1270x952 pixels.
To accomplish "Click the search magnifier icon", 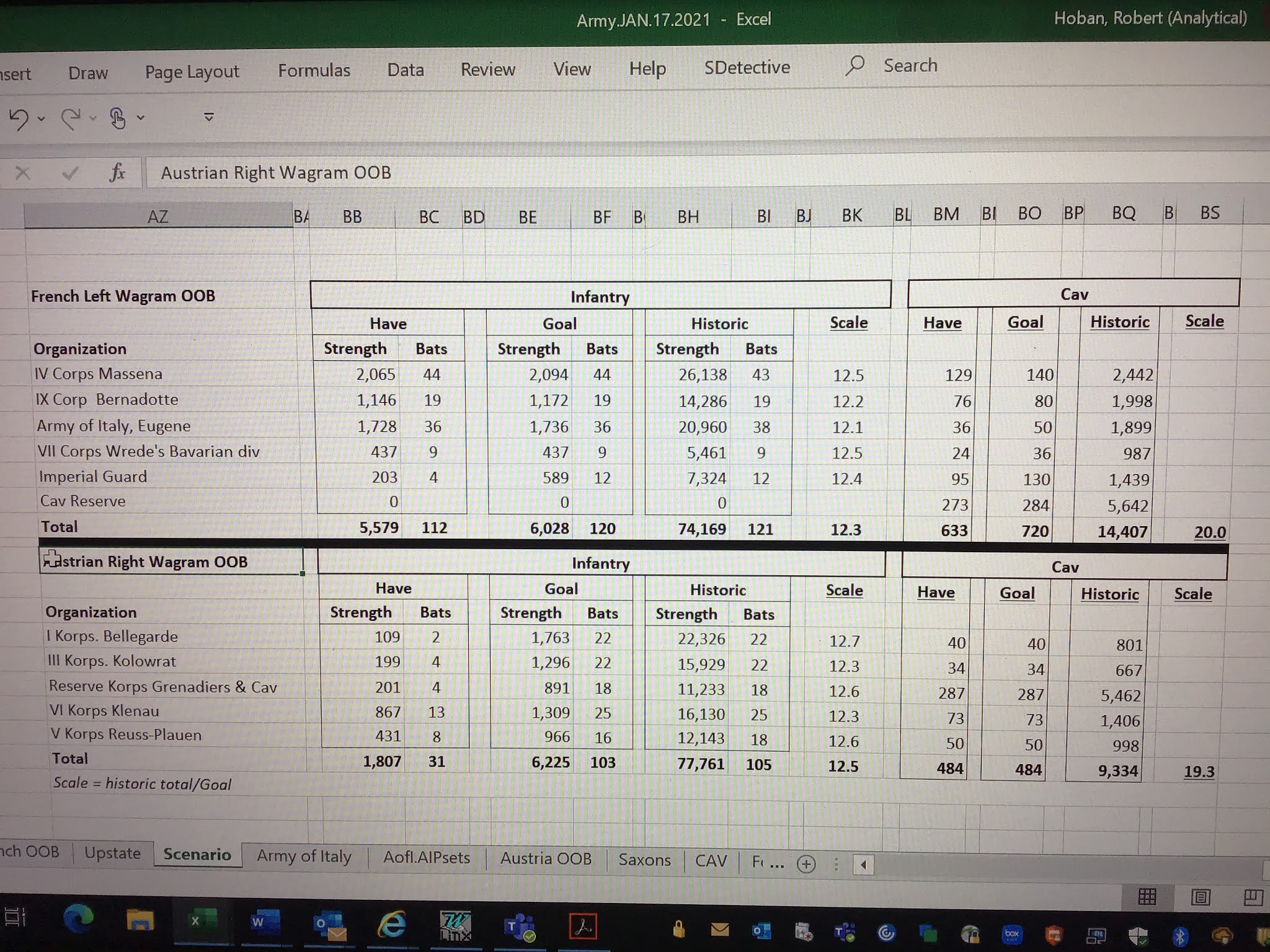I will tap(855, 65).
